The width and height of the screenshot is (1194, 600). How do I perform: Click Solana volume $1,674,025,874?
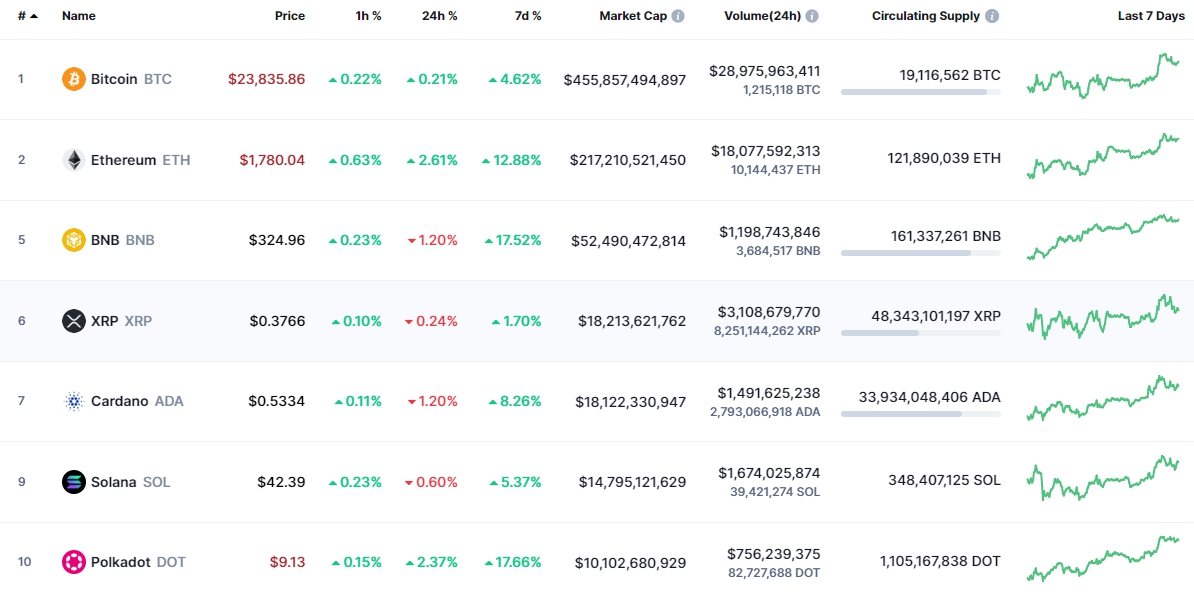tap(769, 473)
